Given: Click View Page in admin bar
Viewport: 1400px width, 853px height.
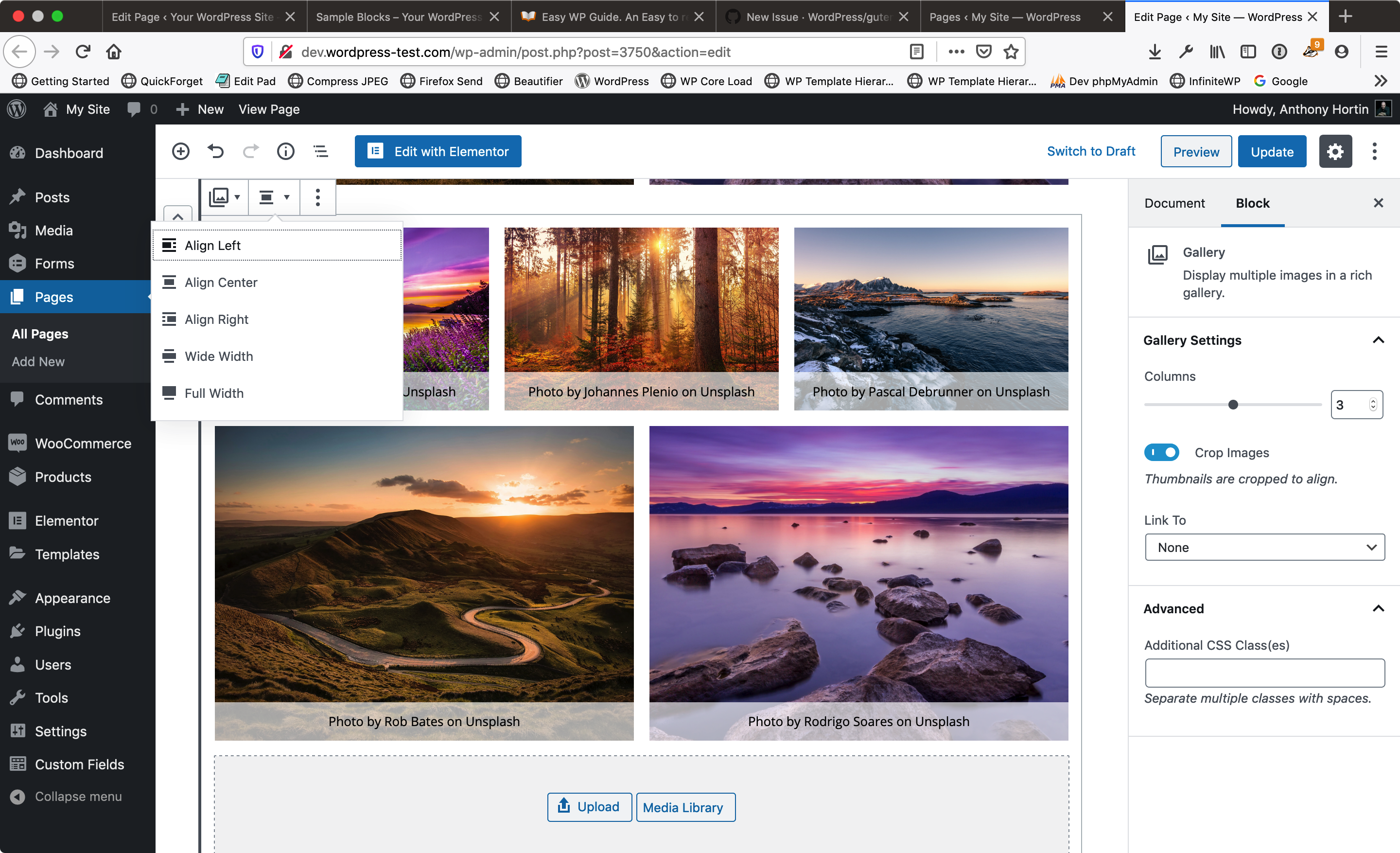Looking at the screenshot, I should [269, 109].
